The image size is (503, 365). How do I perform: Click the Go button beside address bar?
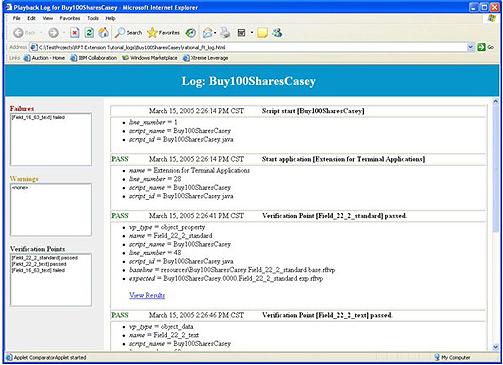[485, 47]
